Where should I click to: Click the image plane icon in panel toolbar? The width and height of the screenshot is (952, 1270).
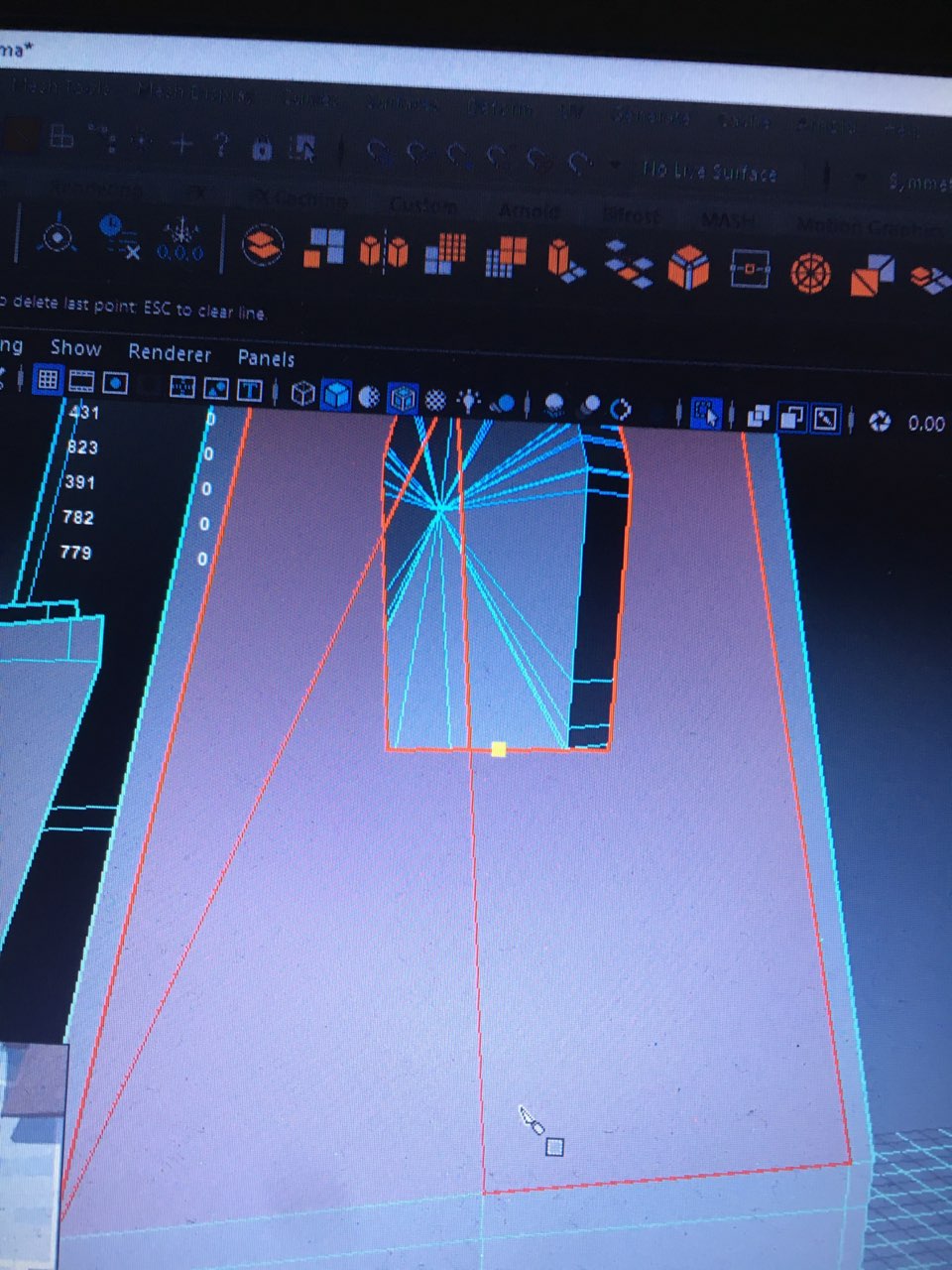pos(215,389)
